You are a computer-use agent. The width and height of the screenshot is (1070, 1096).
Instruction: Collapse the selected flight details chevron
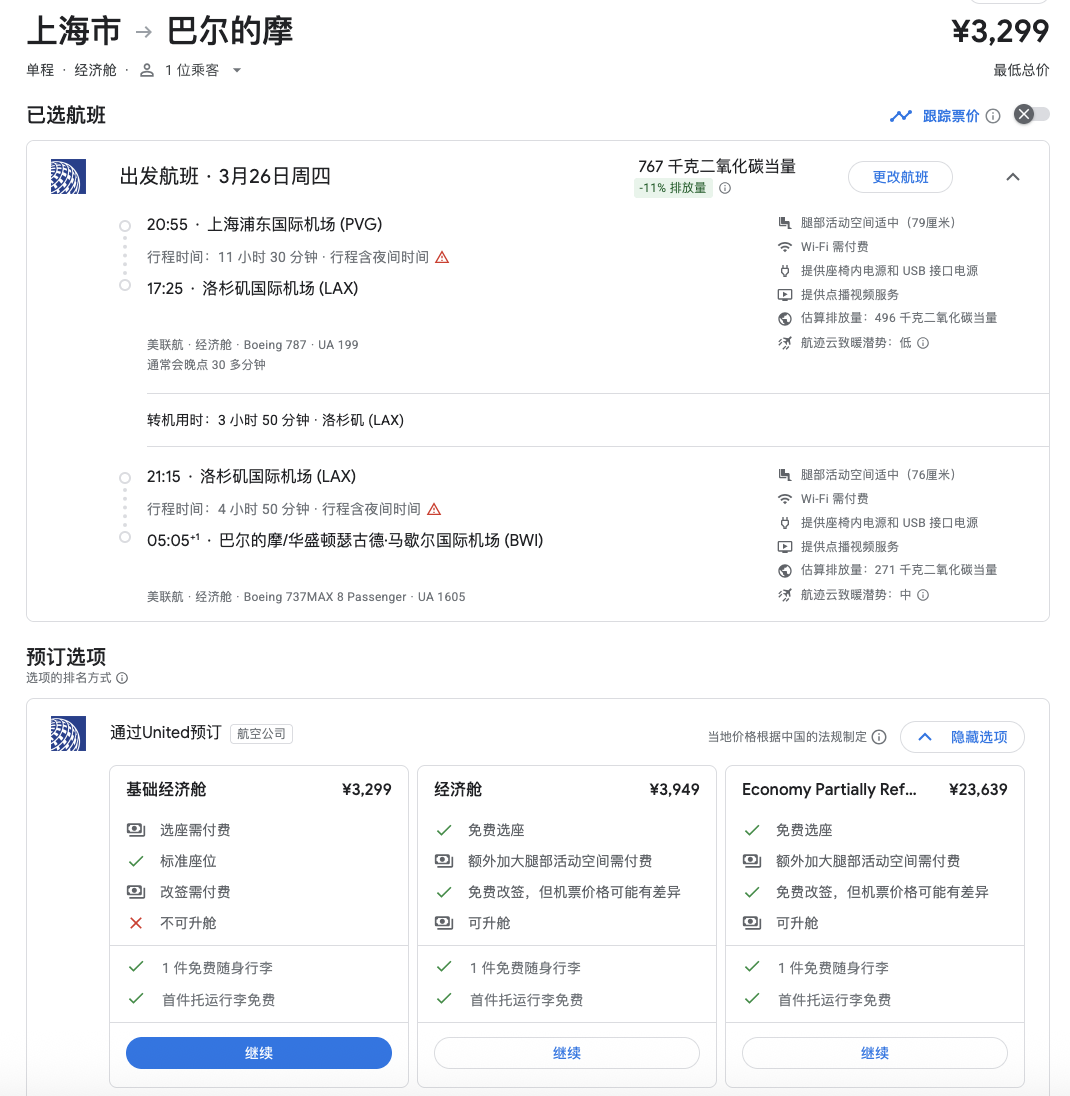point(1012,177)
